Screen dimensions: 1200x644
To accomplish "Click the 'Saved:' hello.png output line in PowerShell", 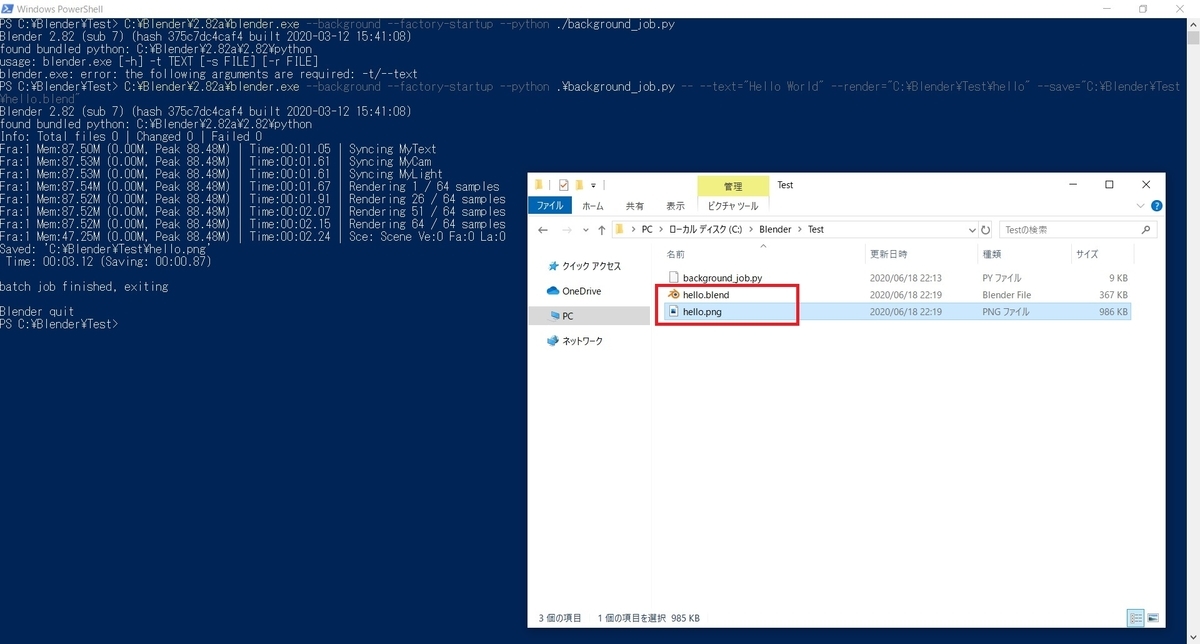I will coord(103,249).
